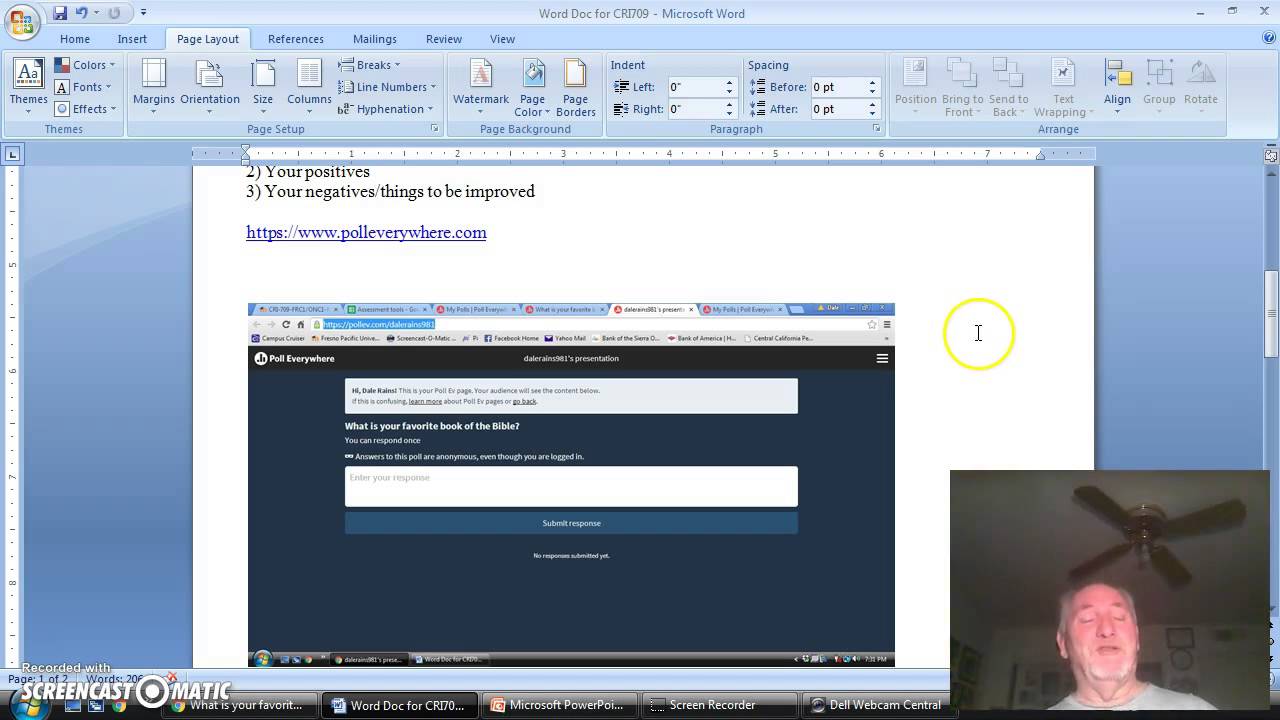This screenshot has height=720, width=1280.
Task: Open Customize Quick Access Toolbar arrow
Action: 143,13
